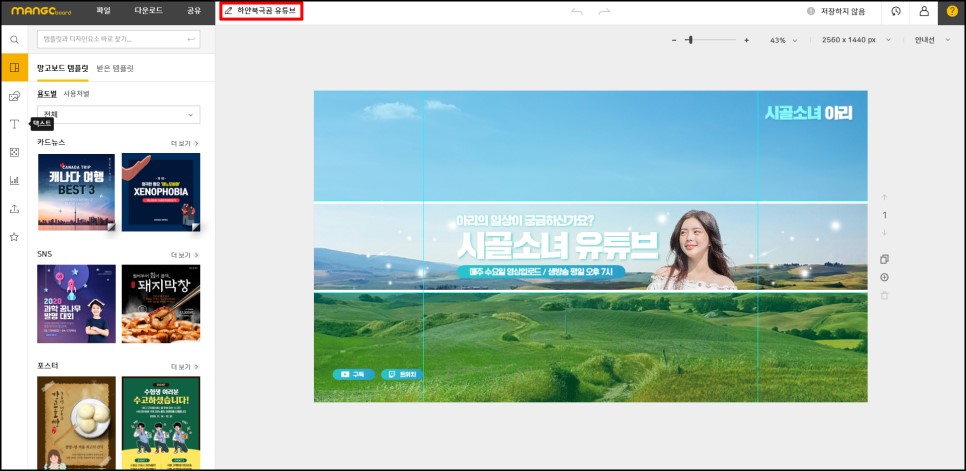Click the 구독 button on the canvas
Image resolution: width=966 pixels, height=471 pixels.
point(354,374)
